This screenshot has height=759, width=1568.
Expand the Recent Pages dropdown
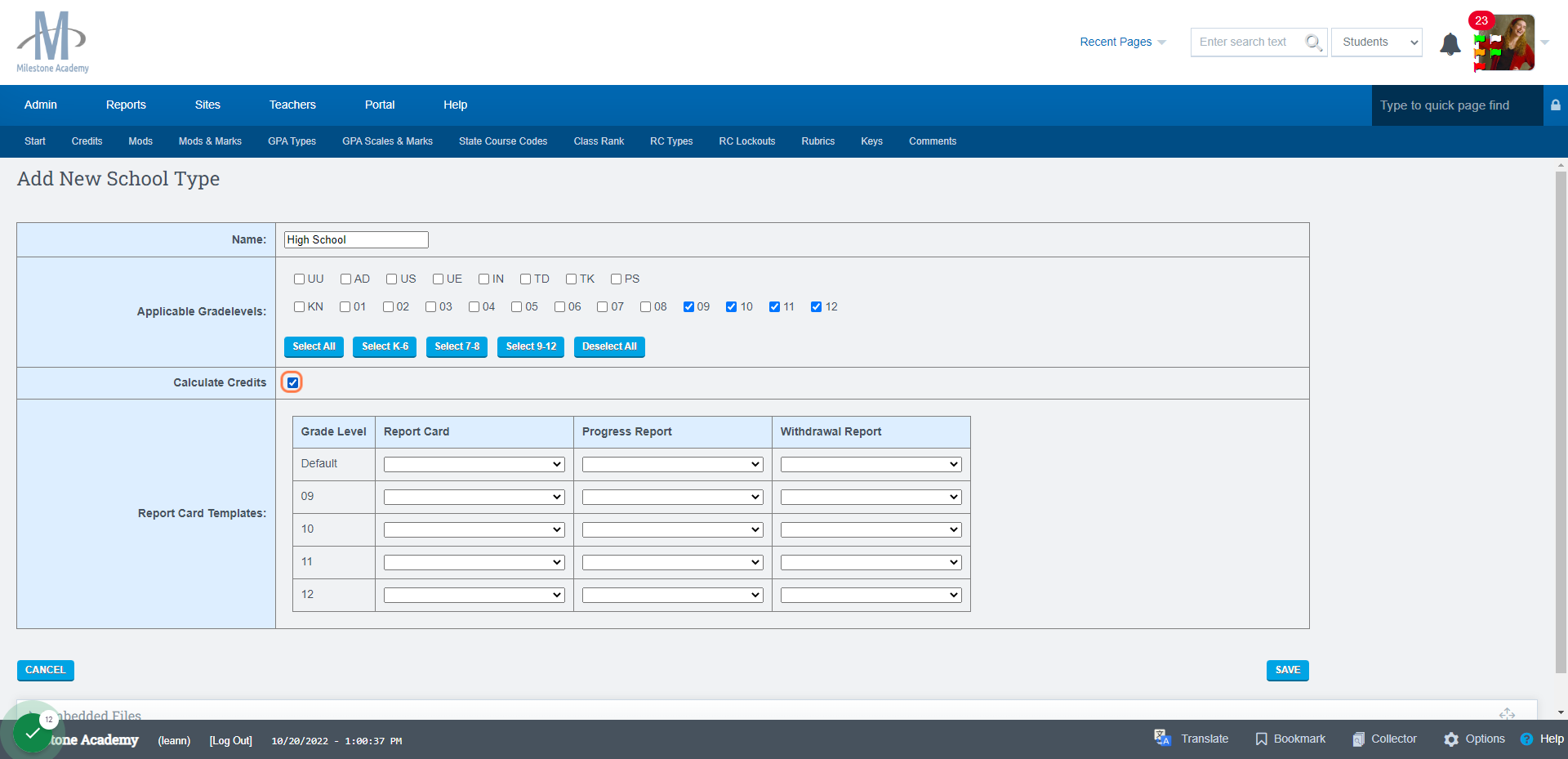pyautogui.click(x=1123, y=42)
